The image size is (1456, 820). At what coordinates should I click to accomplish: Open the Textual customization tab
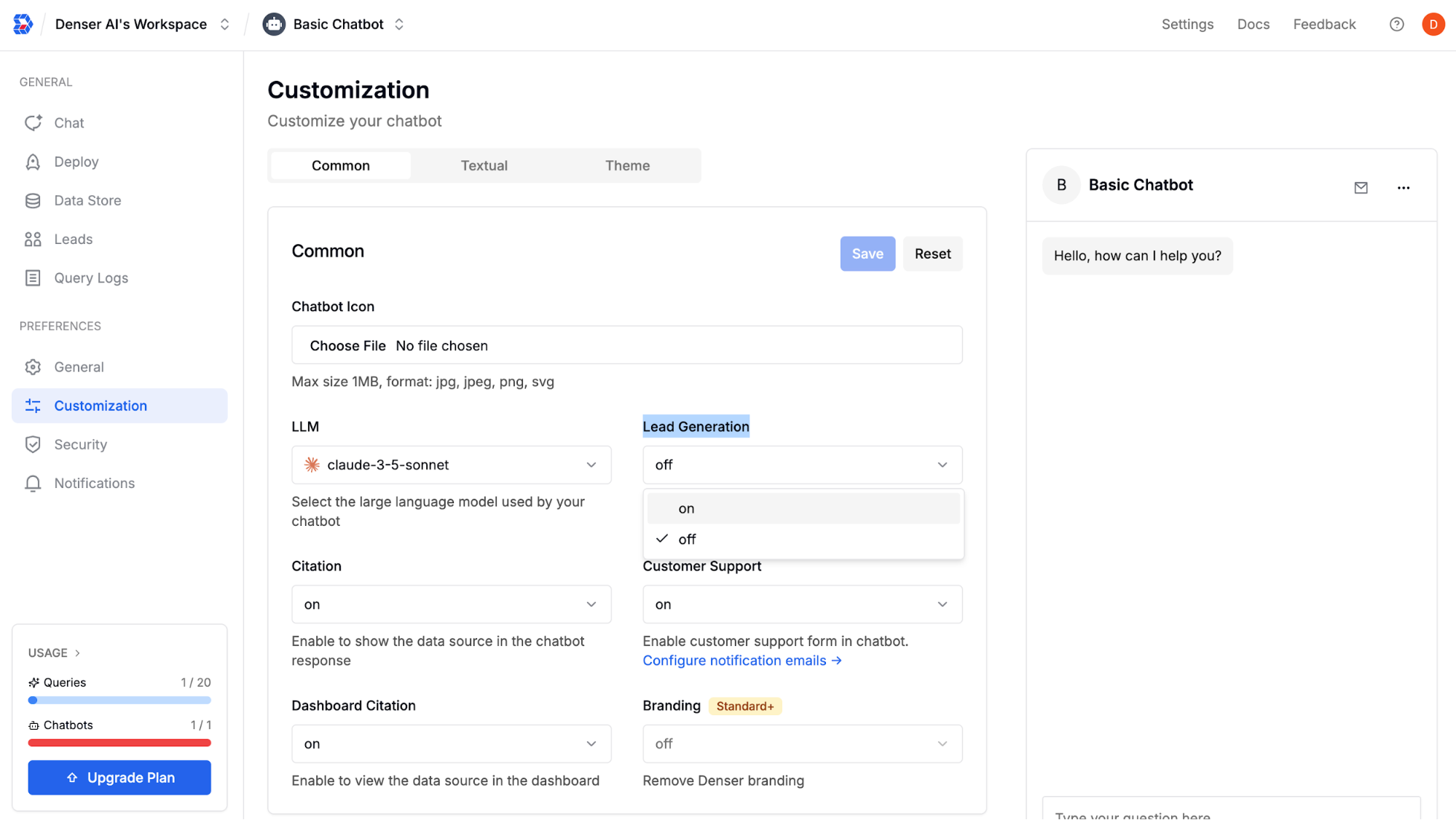(484, 165)
